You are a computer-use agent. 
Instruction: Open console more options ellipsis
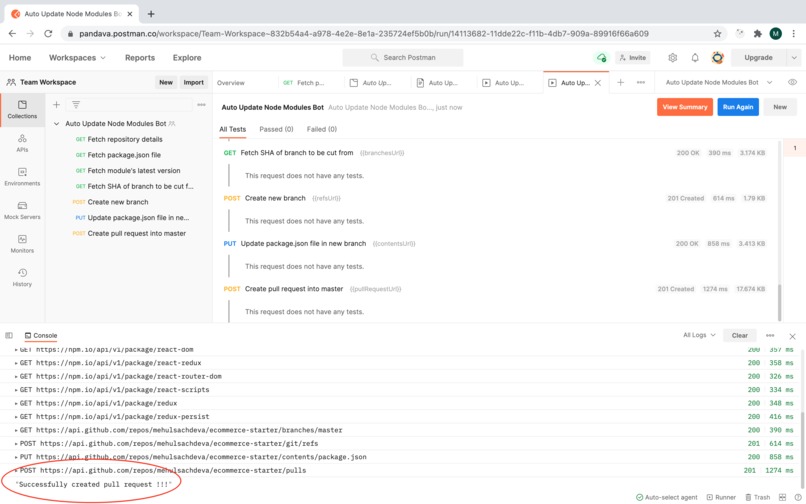(x=770, y=335)
